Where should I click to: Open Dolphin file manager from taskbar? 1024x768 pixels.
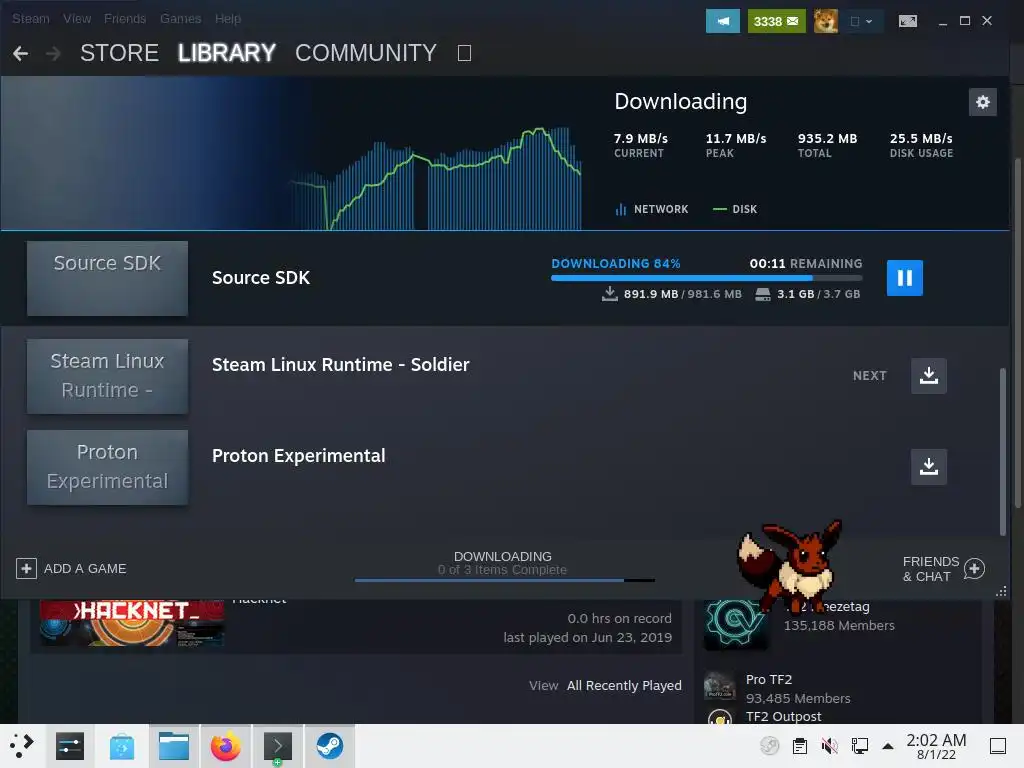(174, 746)
